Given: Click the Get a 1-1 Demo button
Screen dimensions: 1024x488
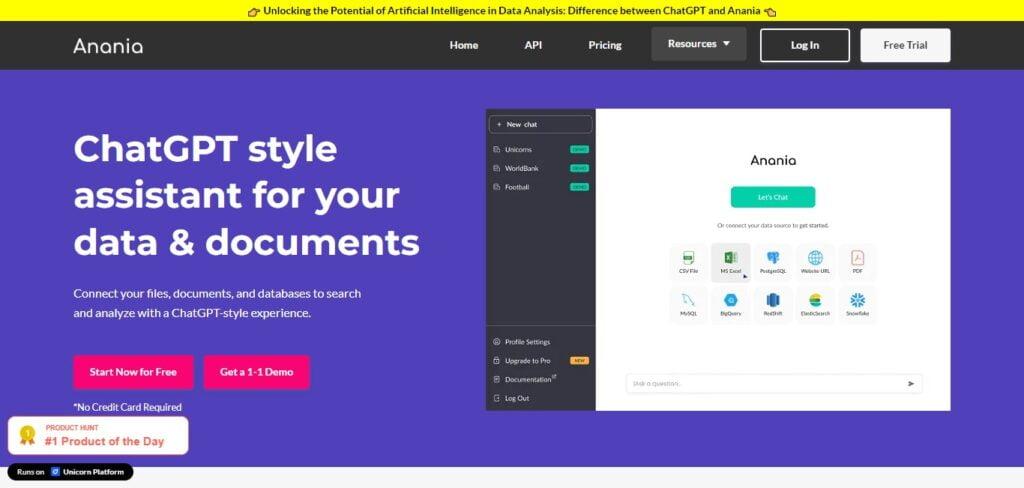Looking at the screenshot, I should tap(257, 372).
